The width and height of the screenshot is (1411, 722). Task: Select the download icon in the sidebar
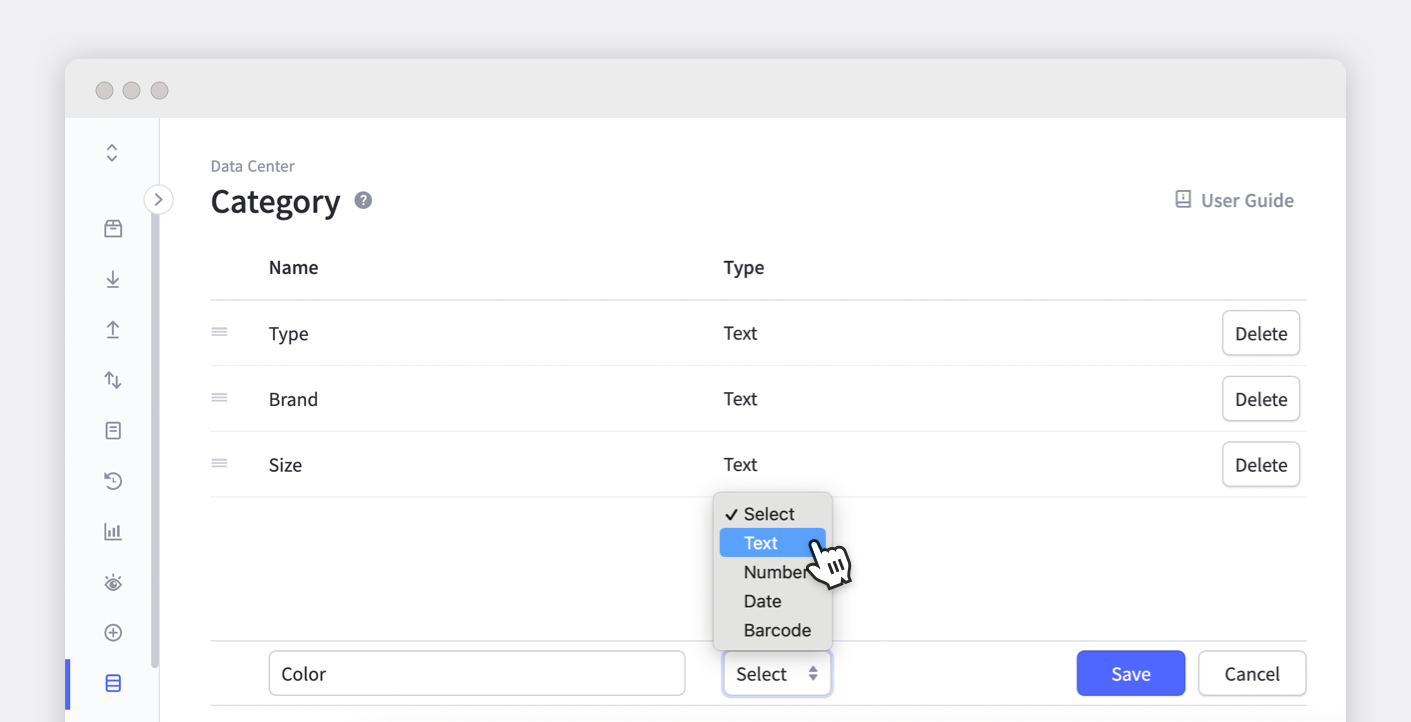click(x=113, y=279)
